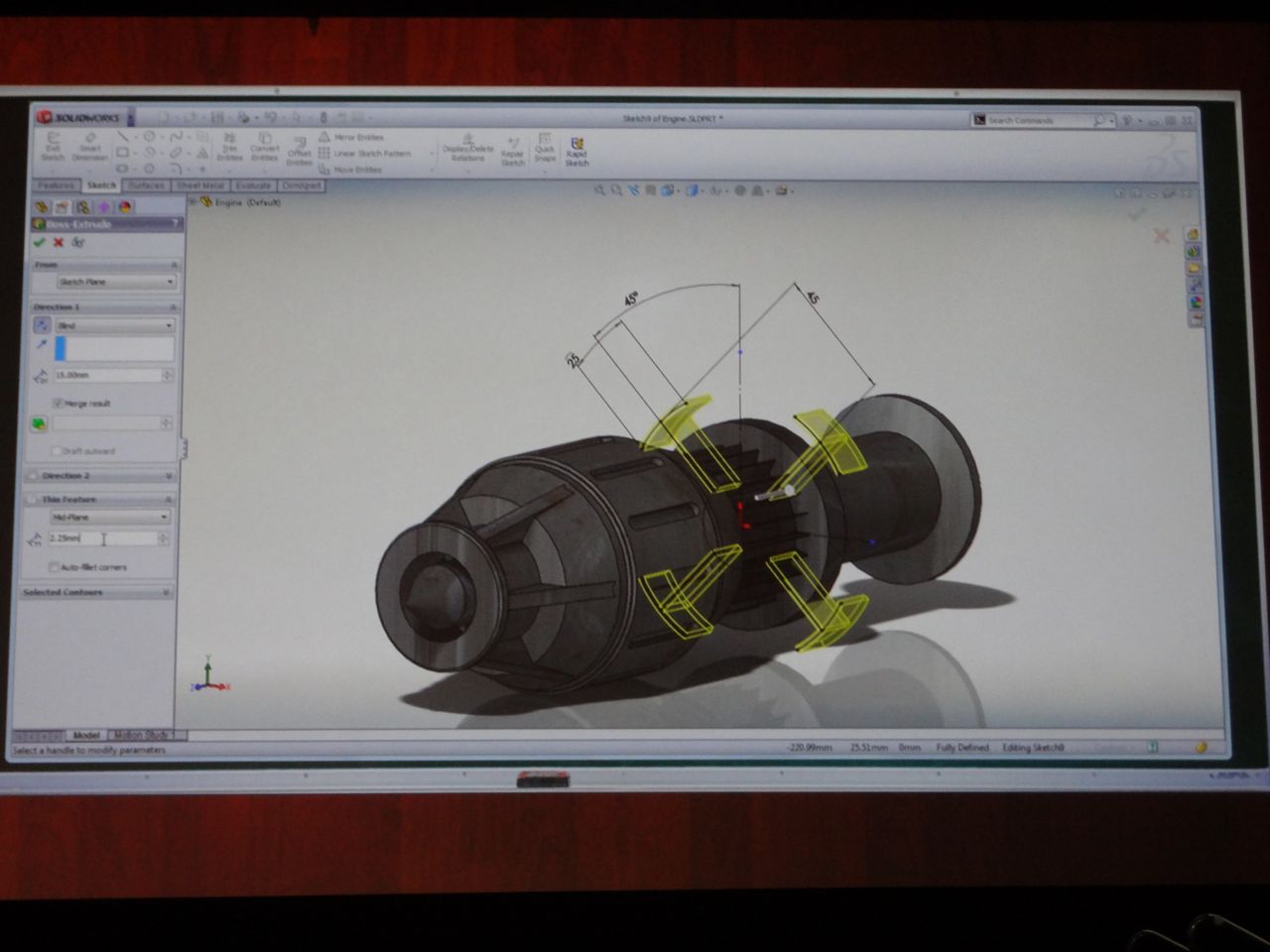Accept Boss-Extrude with the green checkmark
The height and width of the screenshot is (952, 1270).
coord(40,242)
